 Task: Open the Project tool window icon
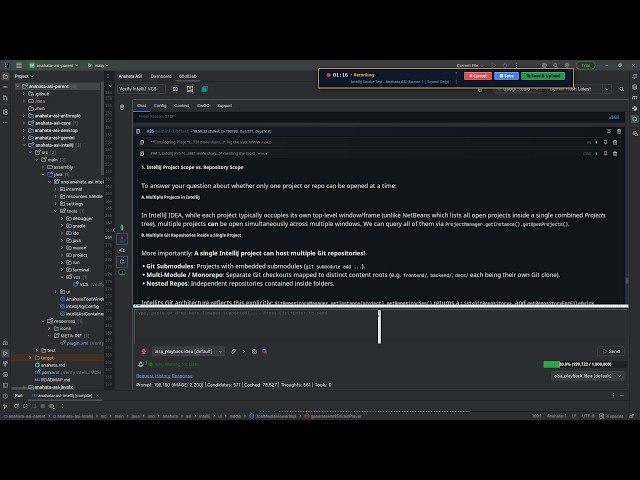pos(5,76)
